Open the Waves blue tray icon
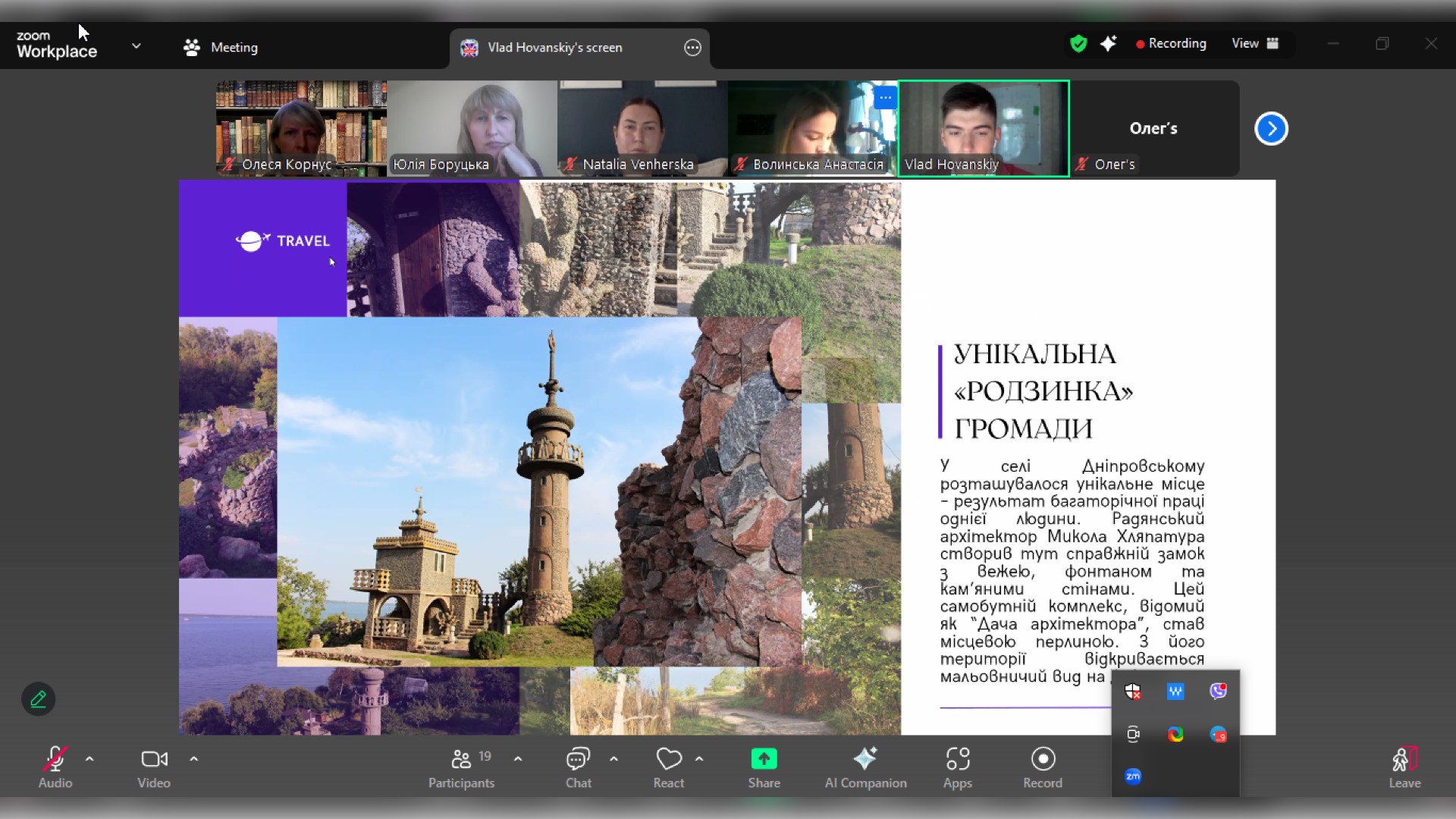This screenshot has width=1456, height=819. click(x=1175, y=692)
